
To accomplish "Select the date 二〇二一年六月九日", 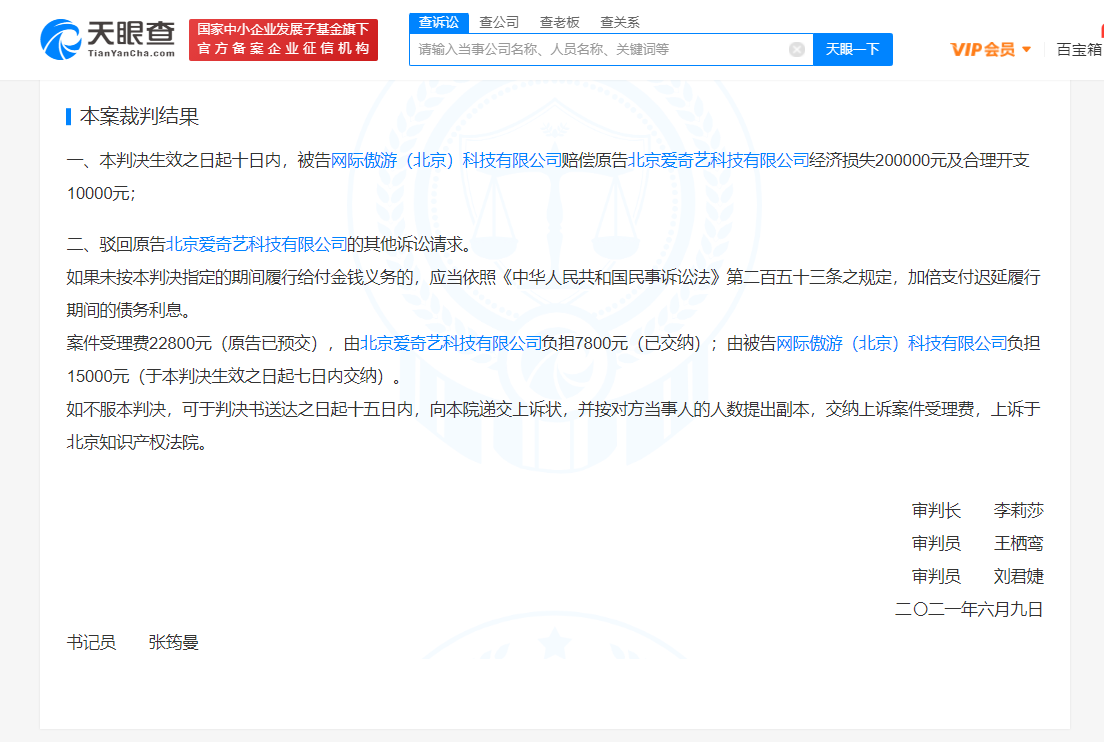I will 969,610.
